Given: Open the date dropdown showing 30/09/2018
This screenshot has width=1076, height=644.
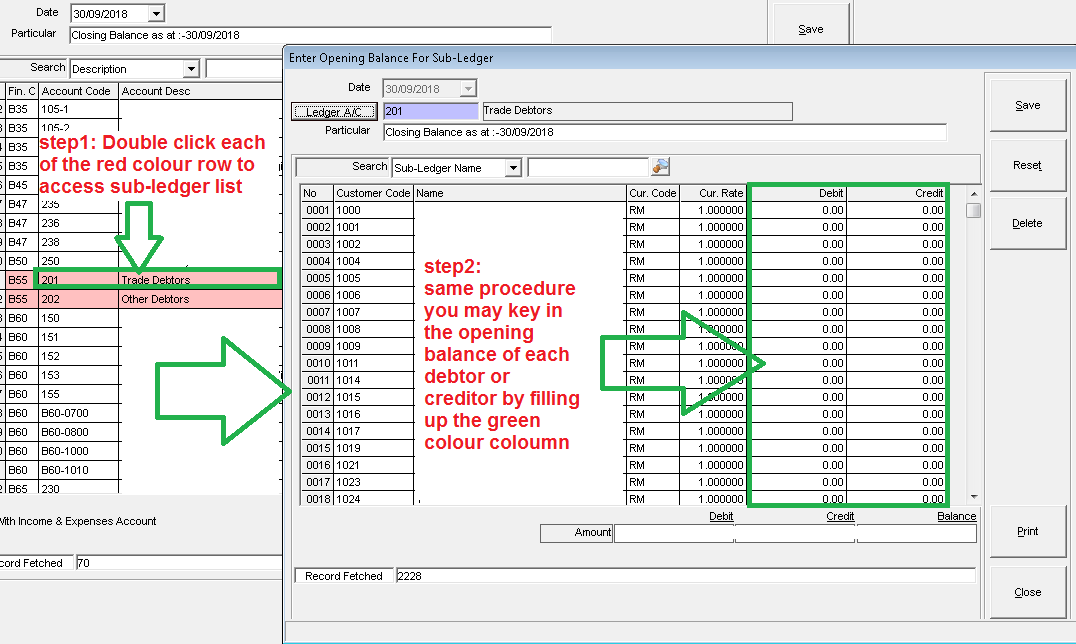Looking at the screenshot, I should pyautogui.click(x=155, y=14).
